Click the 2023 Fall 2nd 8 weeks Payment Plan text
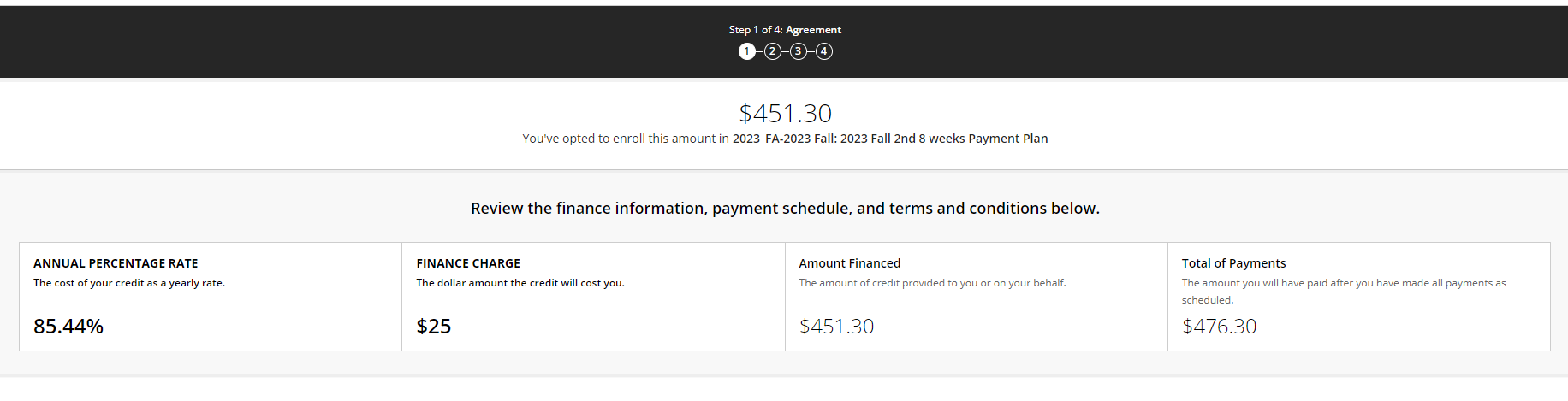Screen dimensions: 1568x401 (890, 139)
